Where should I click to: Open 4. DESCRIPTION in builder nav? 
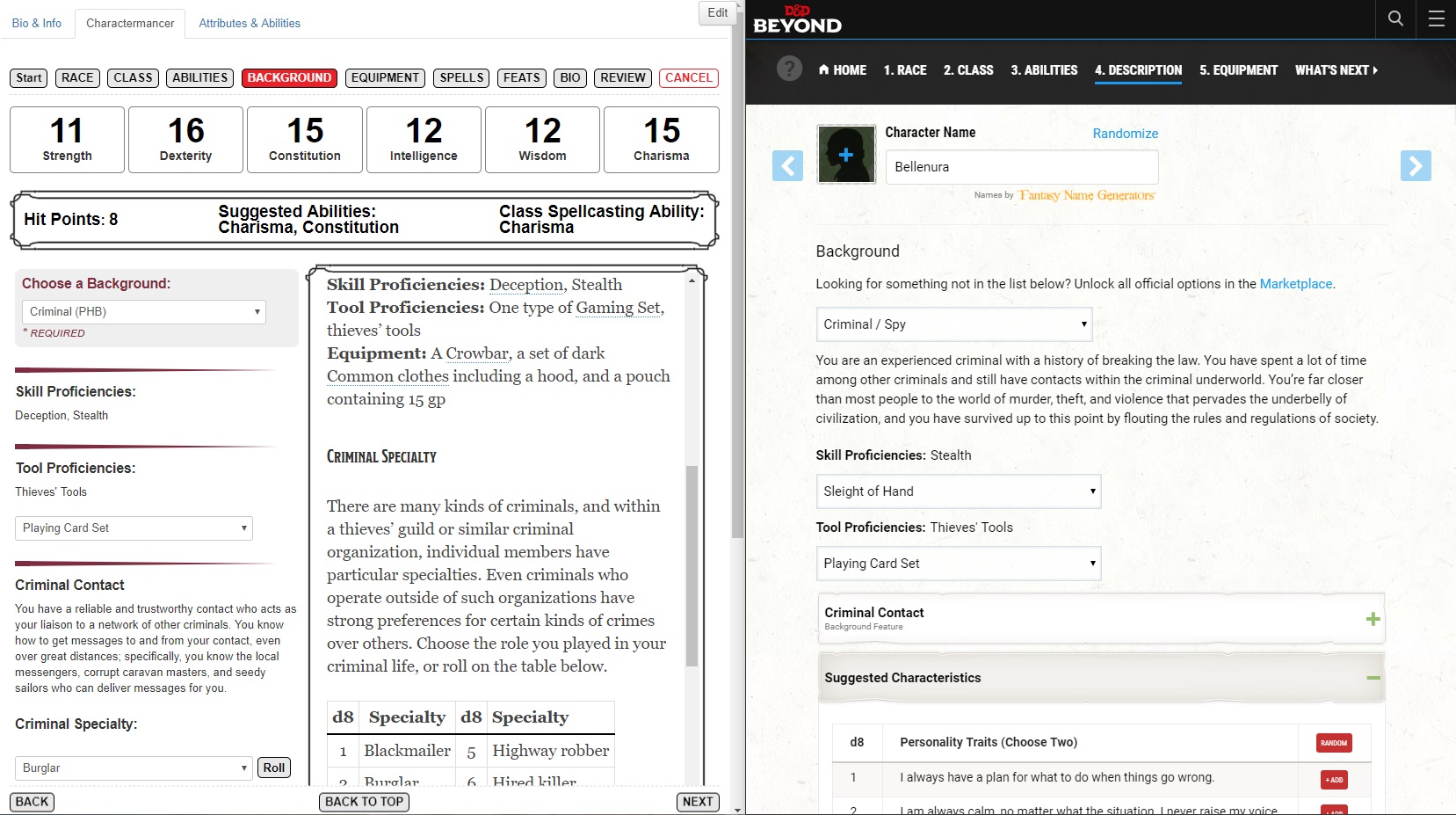[x=1138, y=70]
